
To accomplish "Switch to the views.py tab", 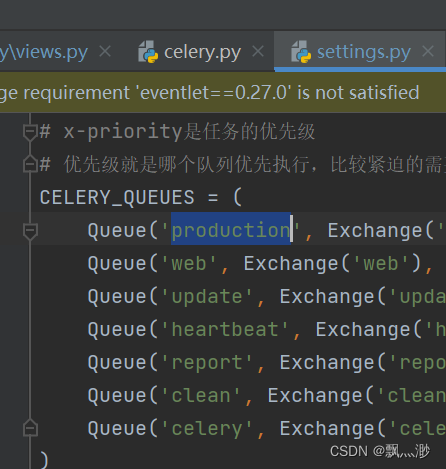I will click(x=44, y=52).
